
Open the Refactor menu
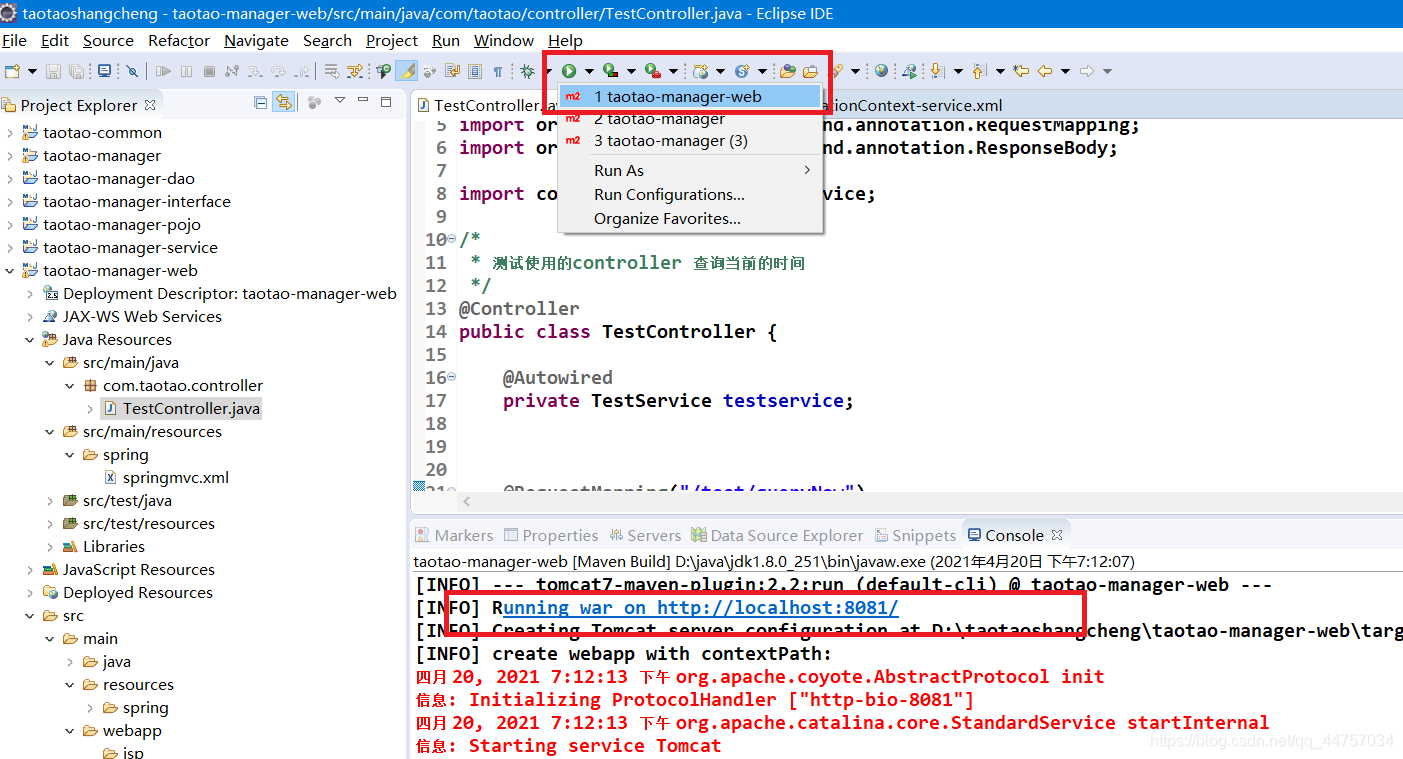coord(179,41)
